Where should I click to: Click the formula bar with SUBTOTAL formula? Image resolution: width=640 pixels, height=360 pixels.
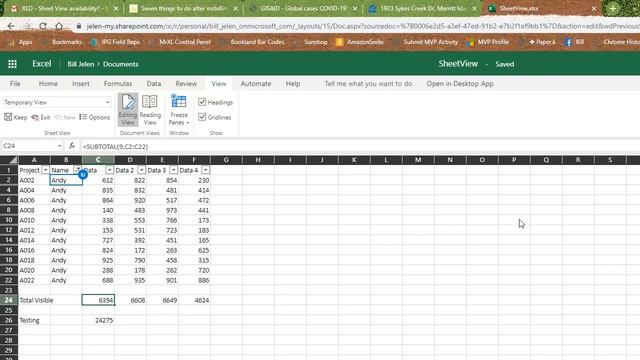coord(359,146)
